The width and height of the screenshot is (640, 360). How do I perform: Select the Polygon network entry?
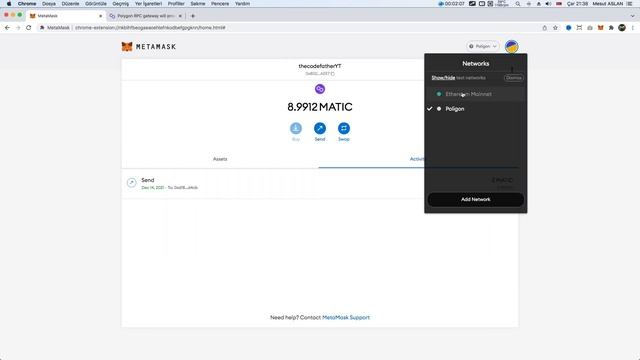tap(476, 109)
